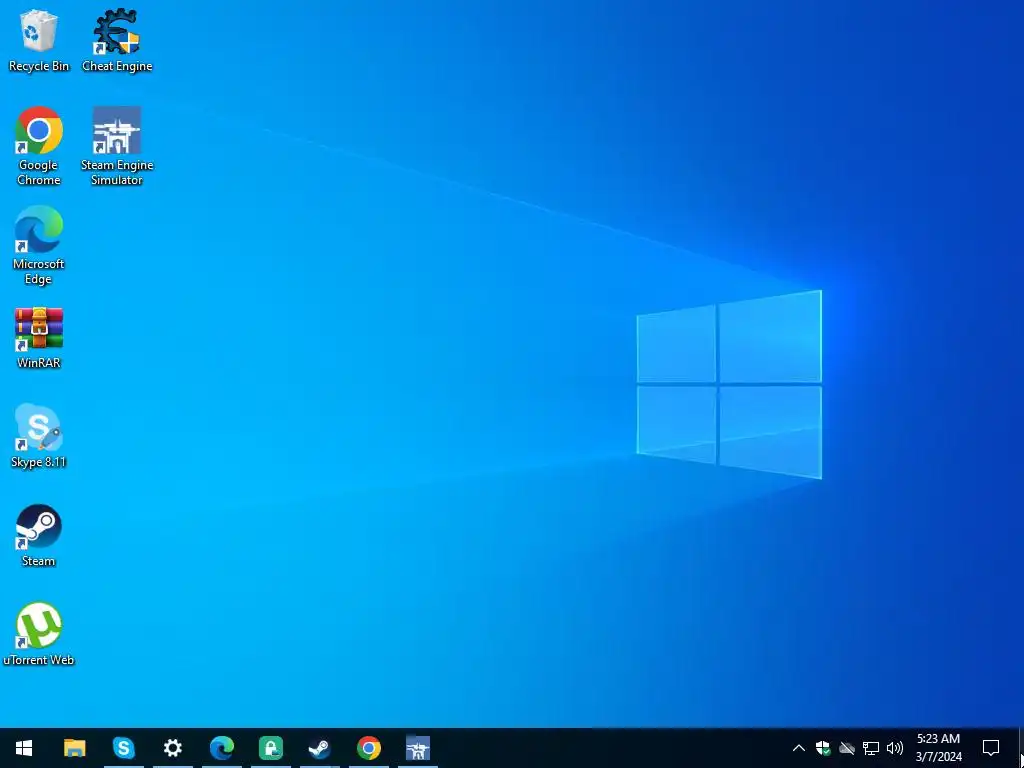
Task: Select the uTorrent Web desktop shortcut
Action: coord(39,635)
